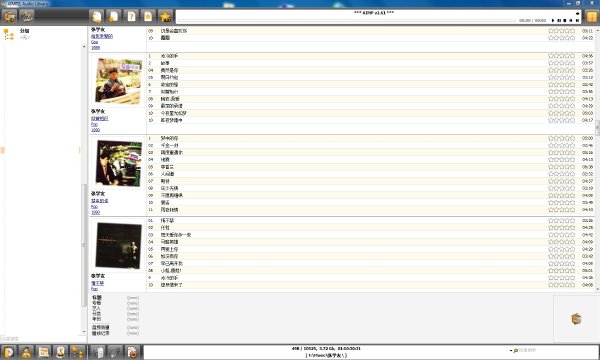The width and height of the screenshot is (600, 360).
Task: Click the add-files document icon in top toolbar
Action: pyautogui.click(x=114, y=16)
